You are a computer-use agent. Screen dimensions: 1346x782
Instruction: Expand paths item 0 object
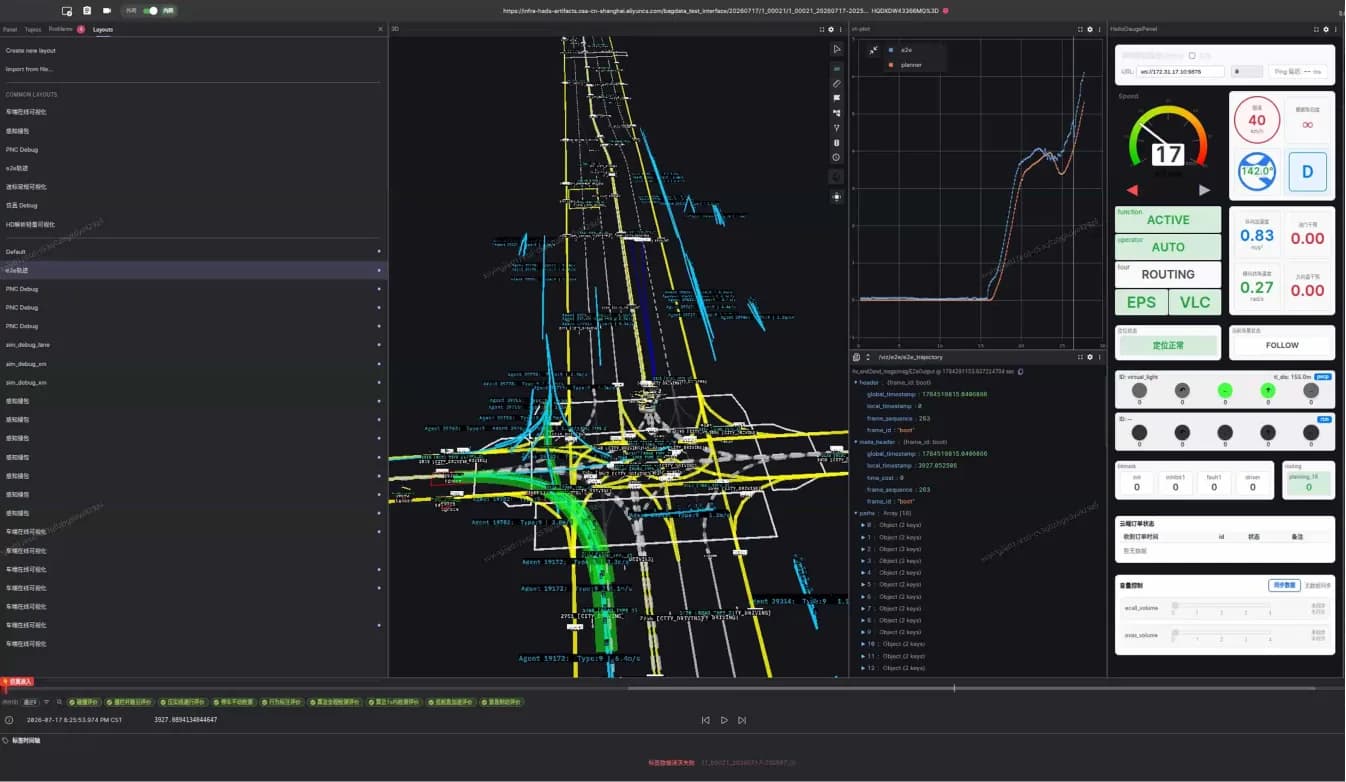864,525
